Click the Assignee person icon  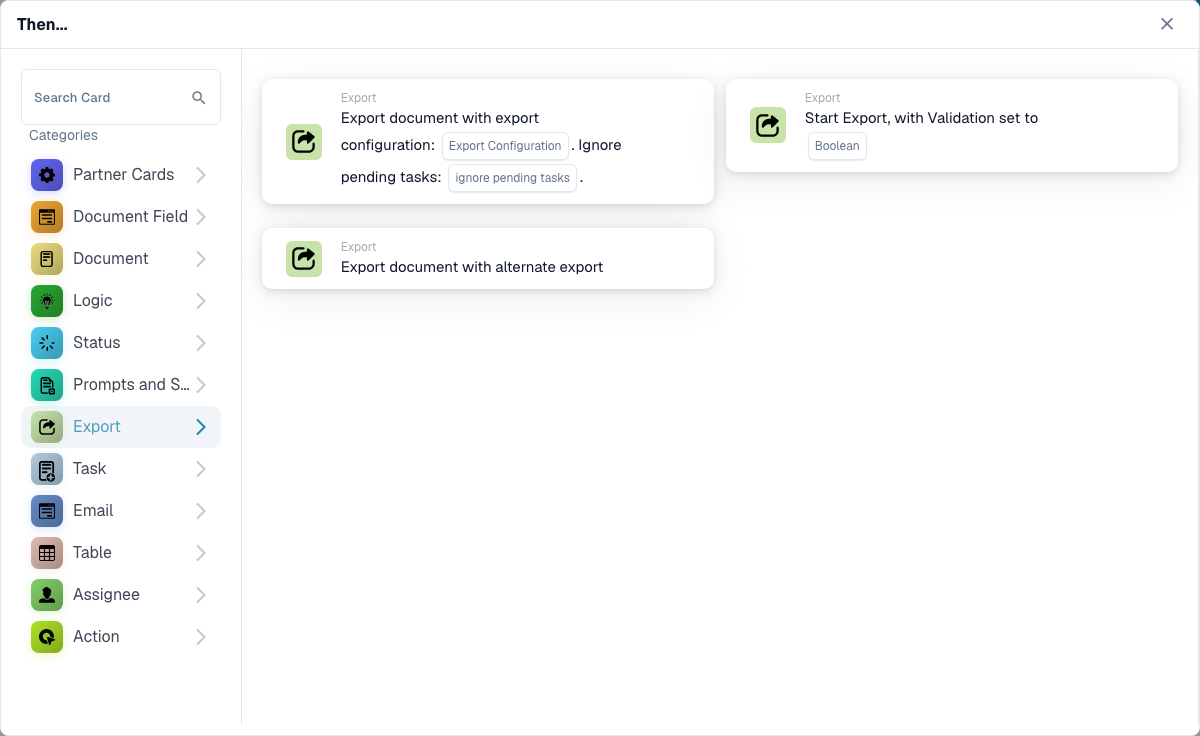[x=47, y=595]
